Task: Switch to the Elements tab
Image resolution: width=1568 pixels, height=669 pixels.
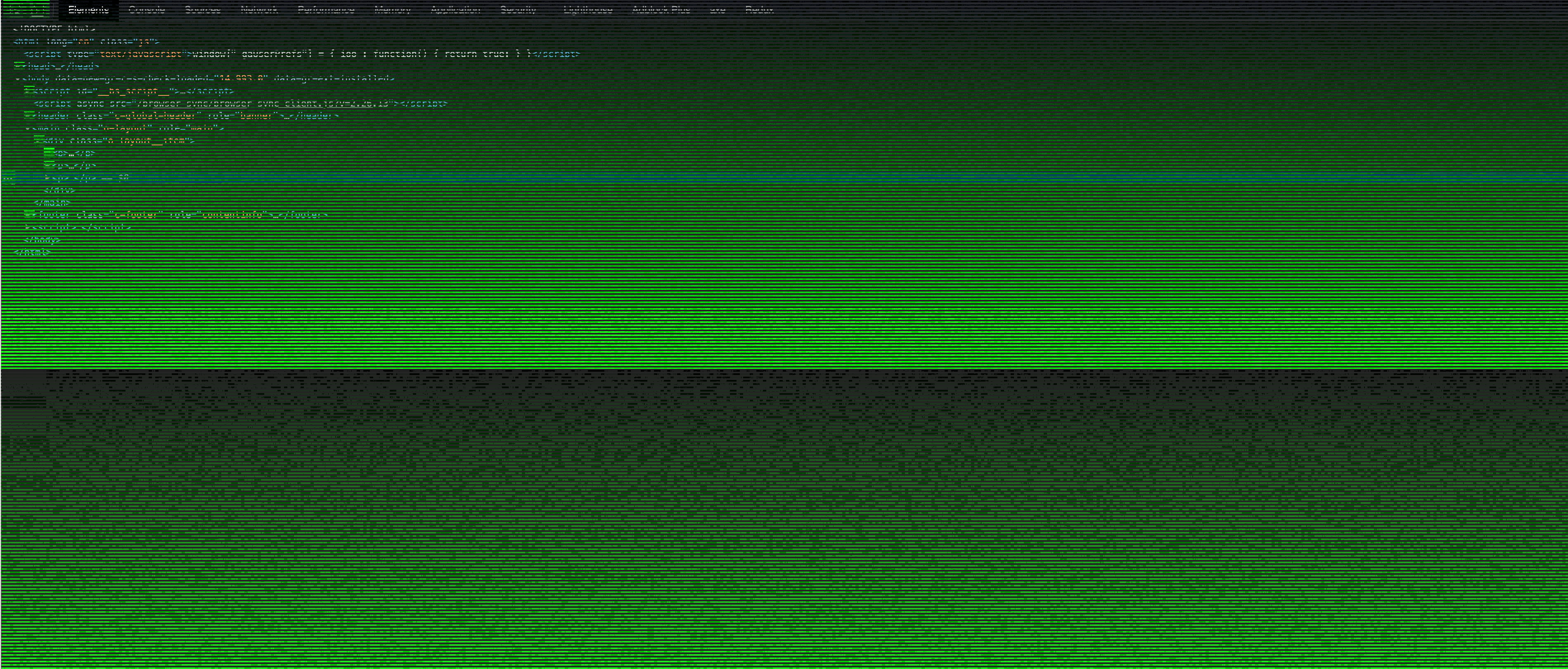Action: point(88,10)
